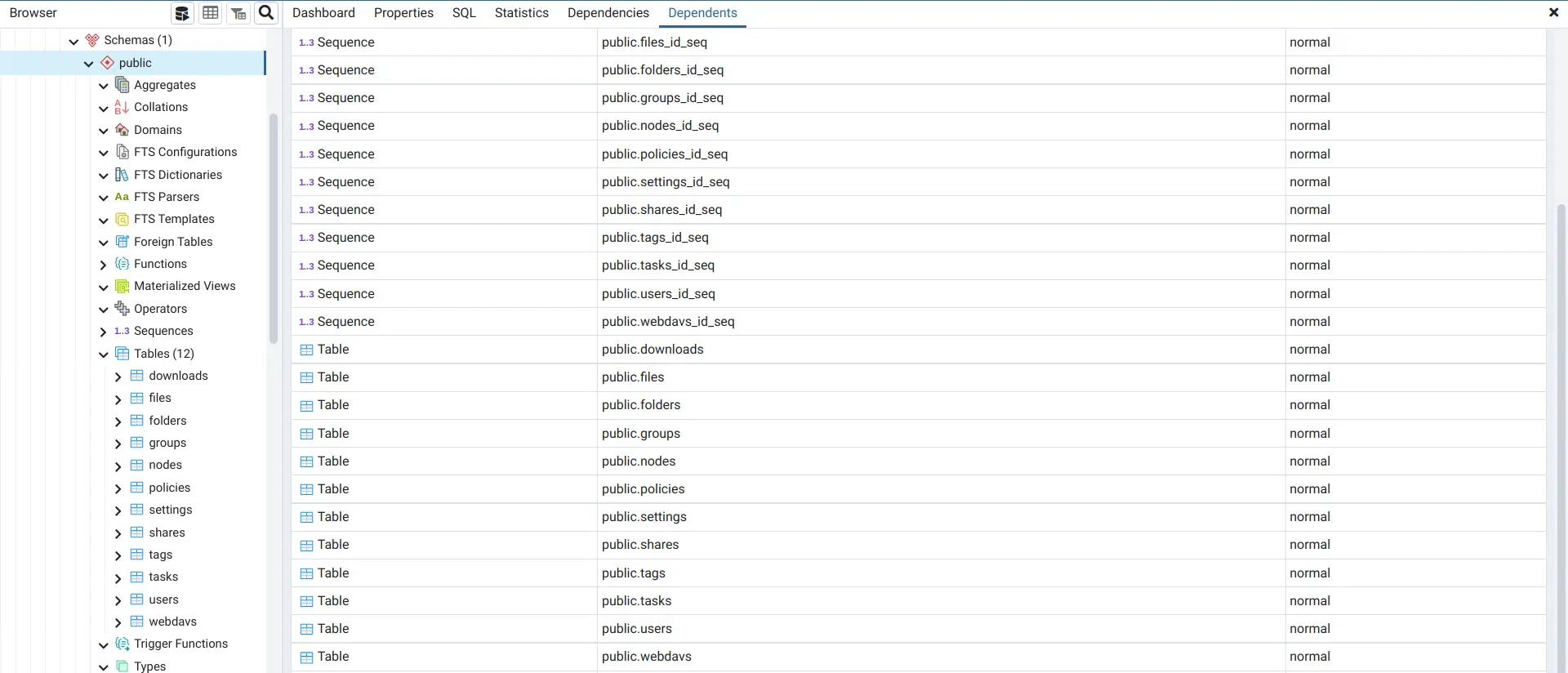Click the Schemas node icon
The height and width of the screenshot is (673, 1568).
[x=92, y=40]
